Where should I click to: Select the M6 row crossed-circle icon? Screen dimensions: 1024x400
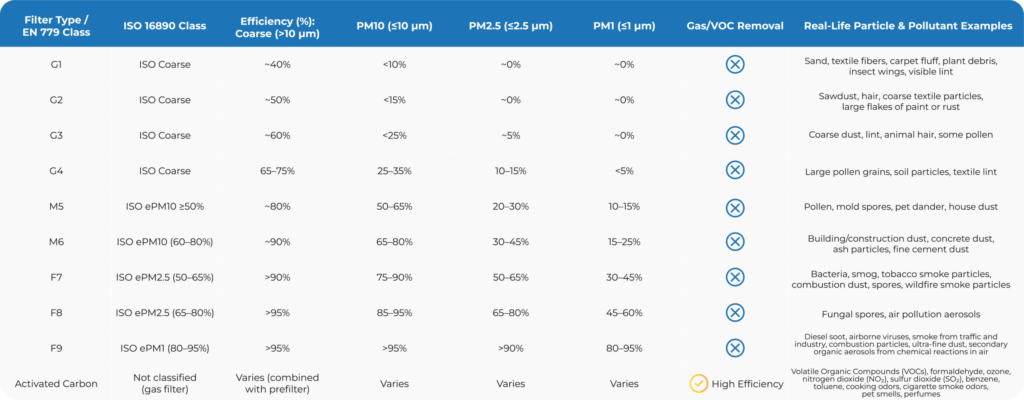click(x=734, y=241)
